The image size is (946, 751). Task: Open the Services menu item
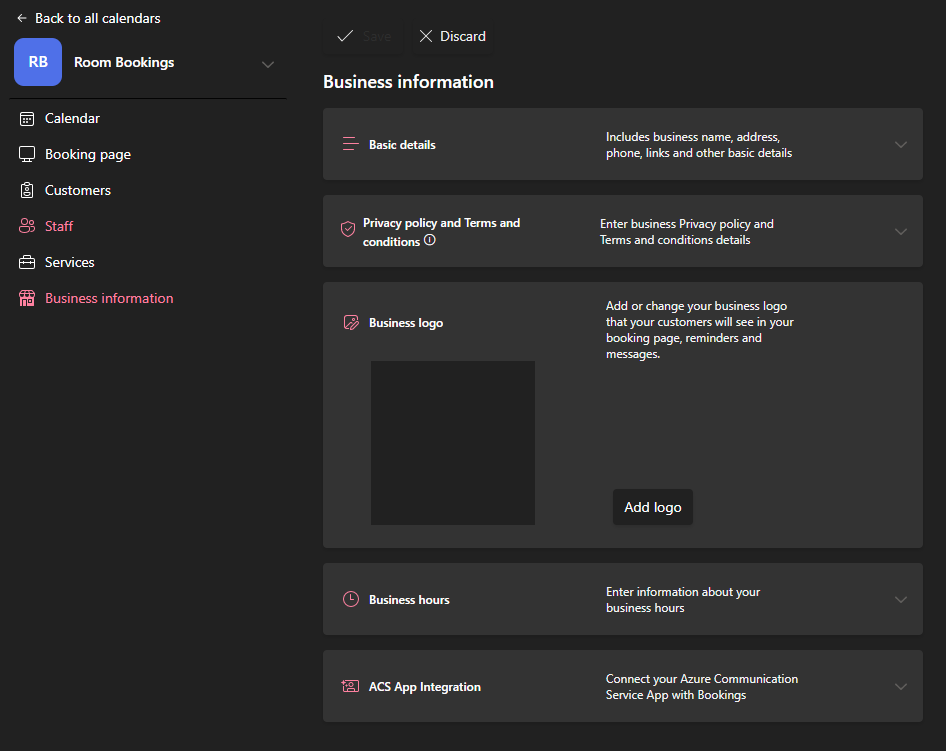[69, 262]
